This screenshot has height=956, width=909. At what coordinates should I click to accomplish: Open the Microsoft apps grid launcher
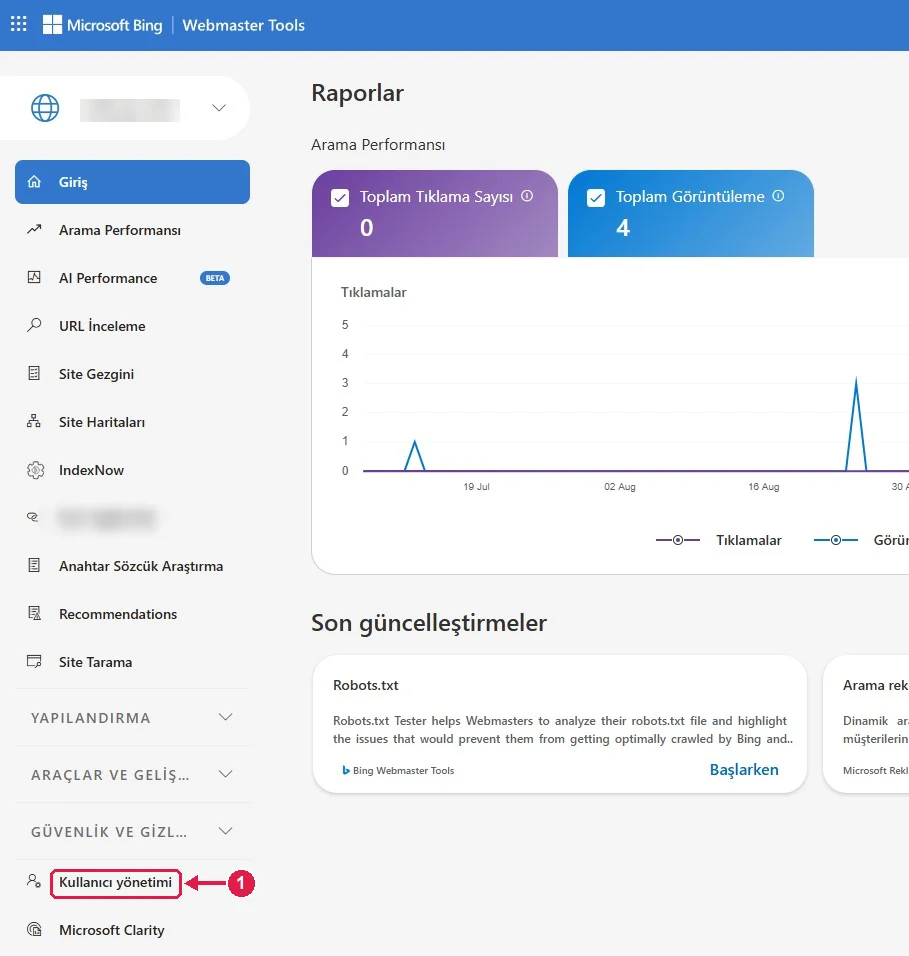pos(18,24)
